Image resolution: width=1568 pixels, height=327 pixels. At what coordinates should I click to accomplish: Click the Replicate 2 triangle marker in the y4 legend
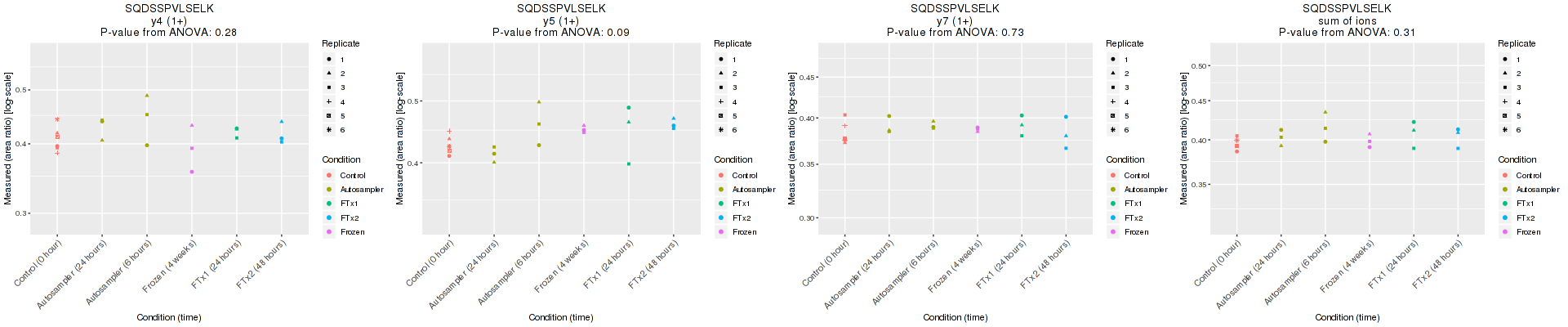tap(328, 74)
